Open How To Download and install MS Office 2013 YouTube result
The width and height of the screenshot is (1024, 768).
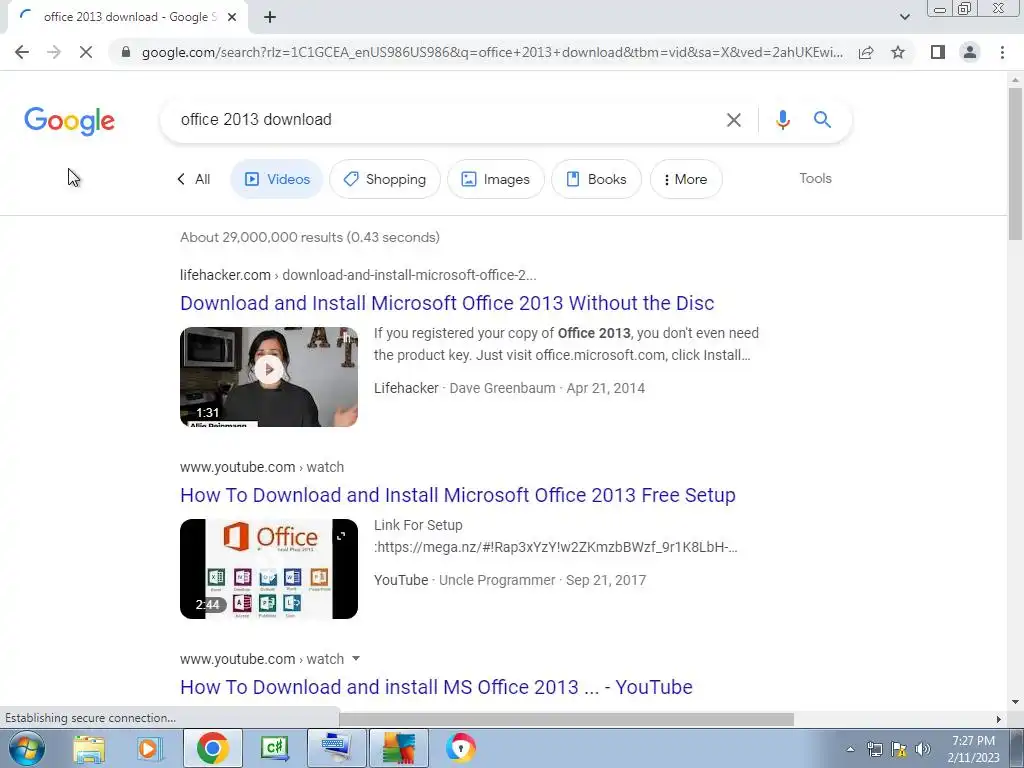(436, 687)
